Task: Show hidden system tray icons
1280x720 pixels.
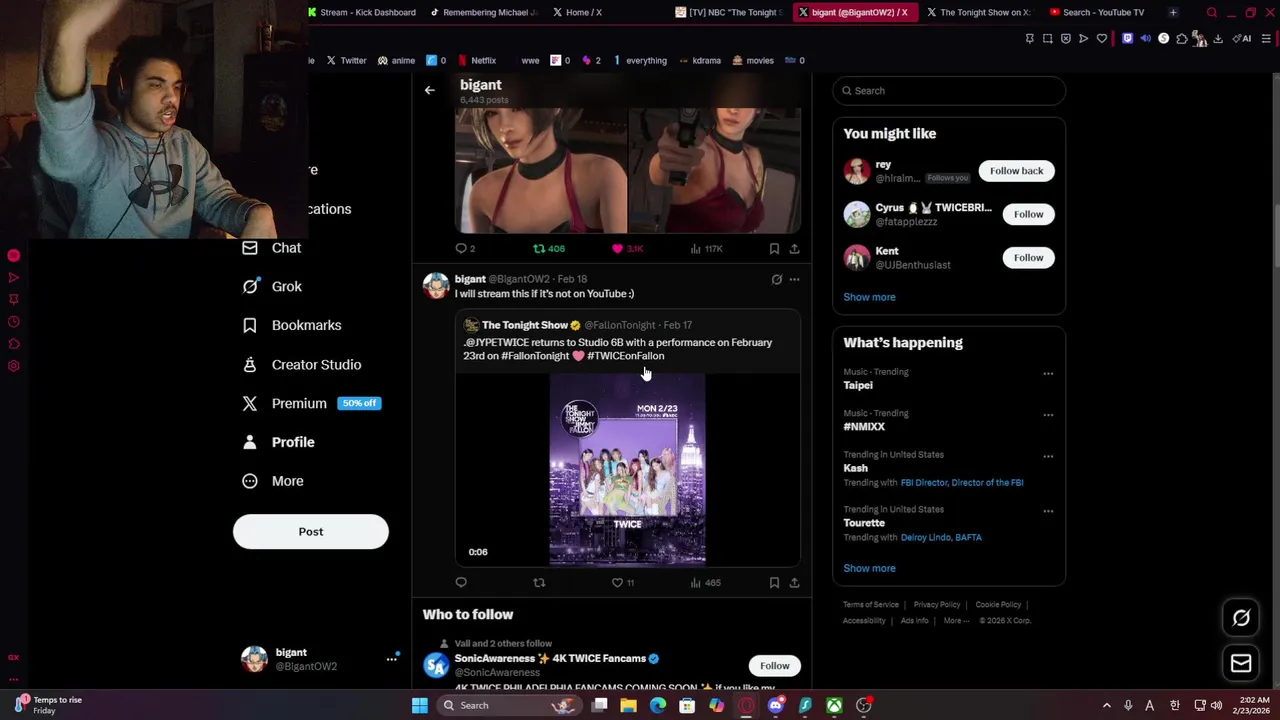Action: point(1106,706)
